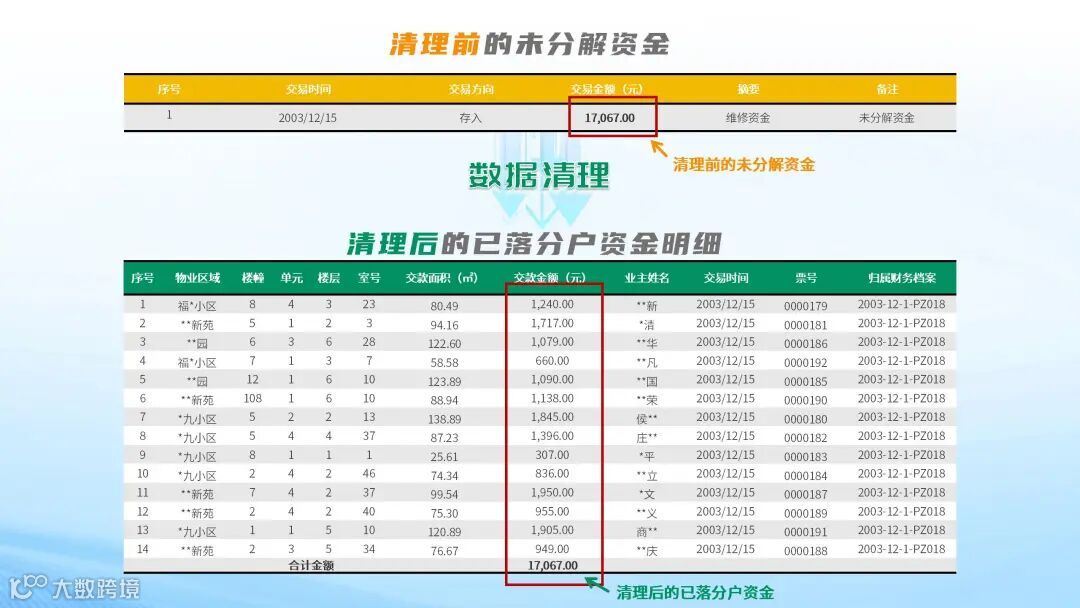1080x608 pixels.
Task: Select the 楼幢 column header
Action: click(x=253, y=277)
